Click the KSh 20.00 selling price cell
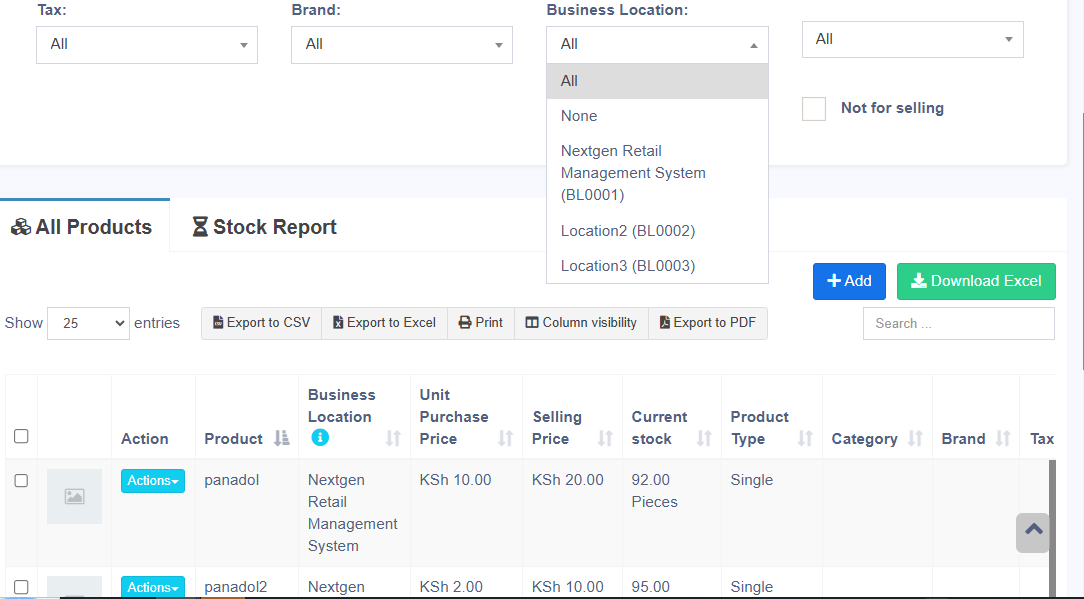 568,480
